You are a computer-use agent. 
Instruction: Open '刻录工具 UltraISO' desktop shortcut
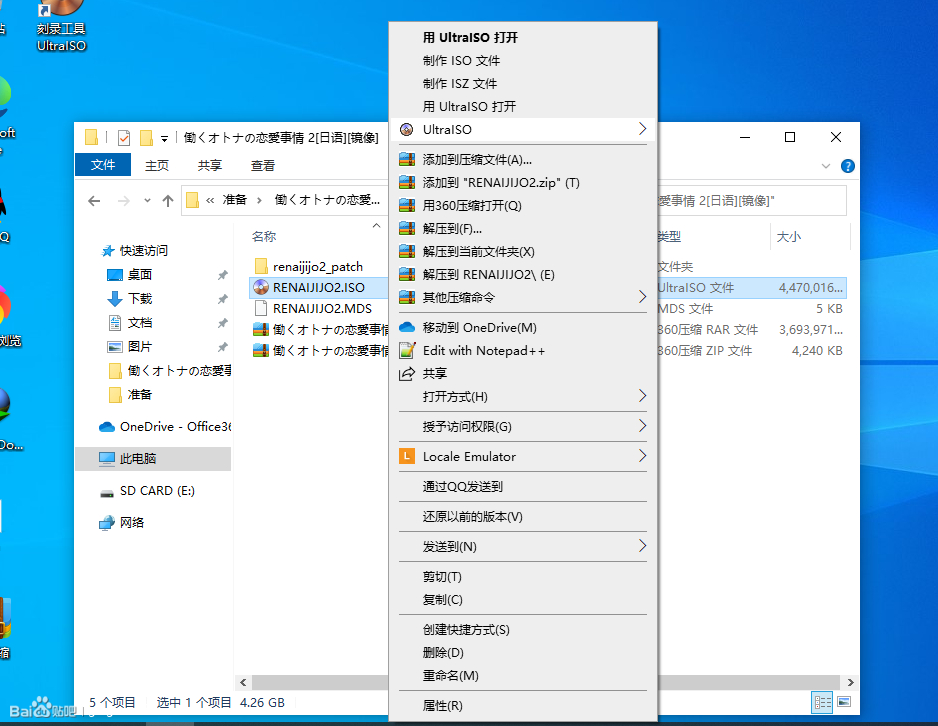point(61,26)
